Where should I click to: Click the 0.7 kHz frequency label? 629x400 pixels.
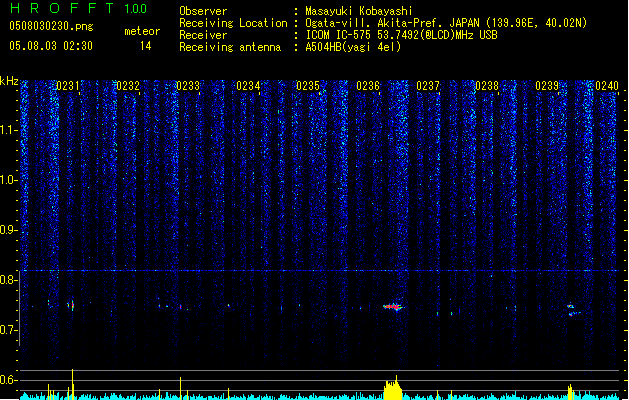coord(8,330)
